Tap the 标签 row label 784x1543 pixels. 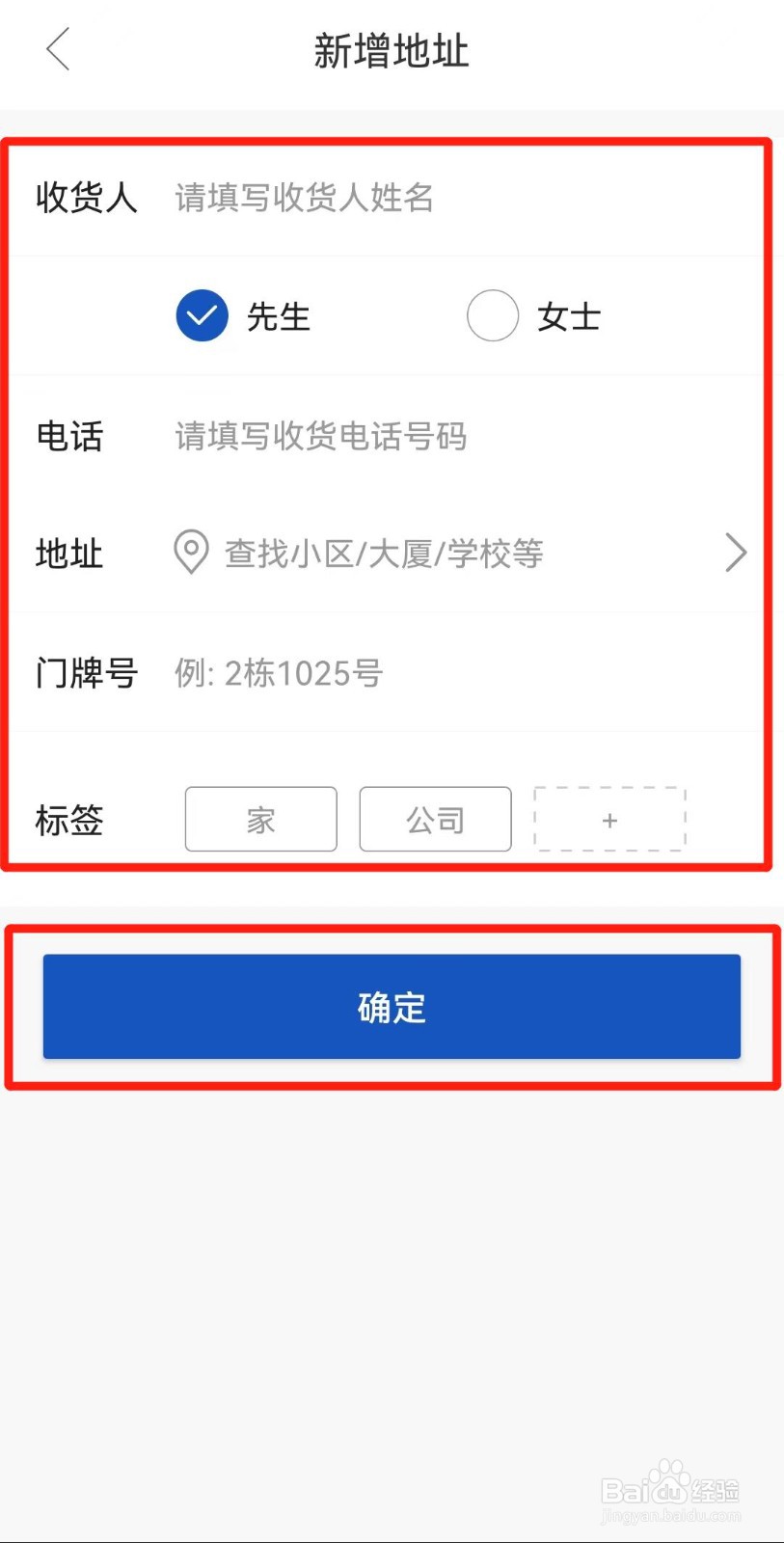point(69,821)
